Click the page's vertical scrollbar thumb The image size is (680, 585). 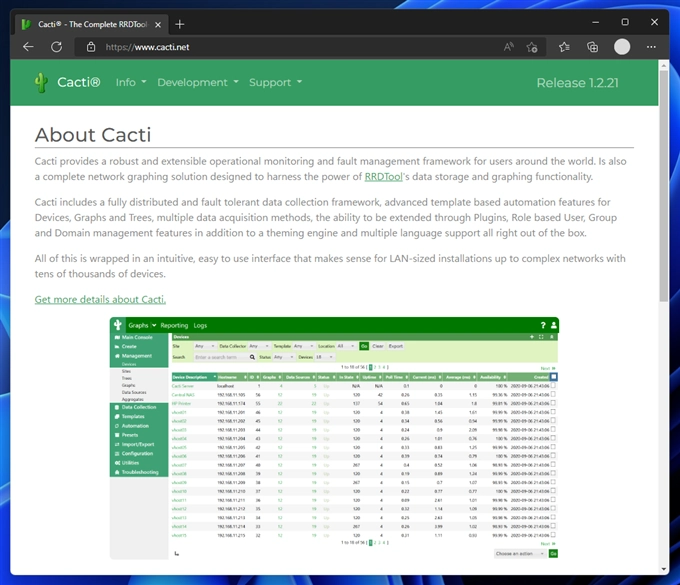pyautogui.click(x=664, y=186)
